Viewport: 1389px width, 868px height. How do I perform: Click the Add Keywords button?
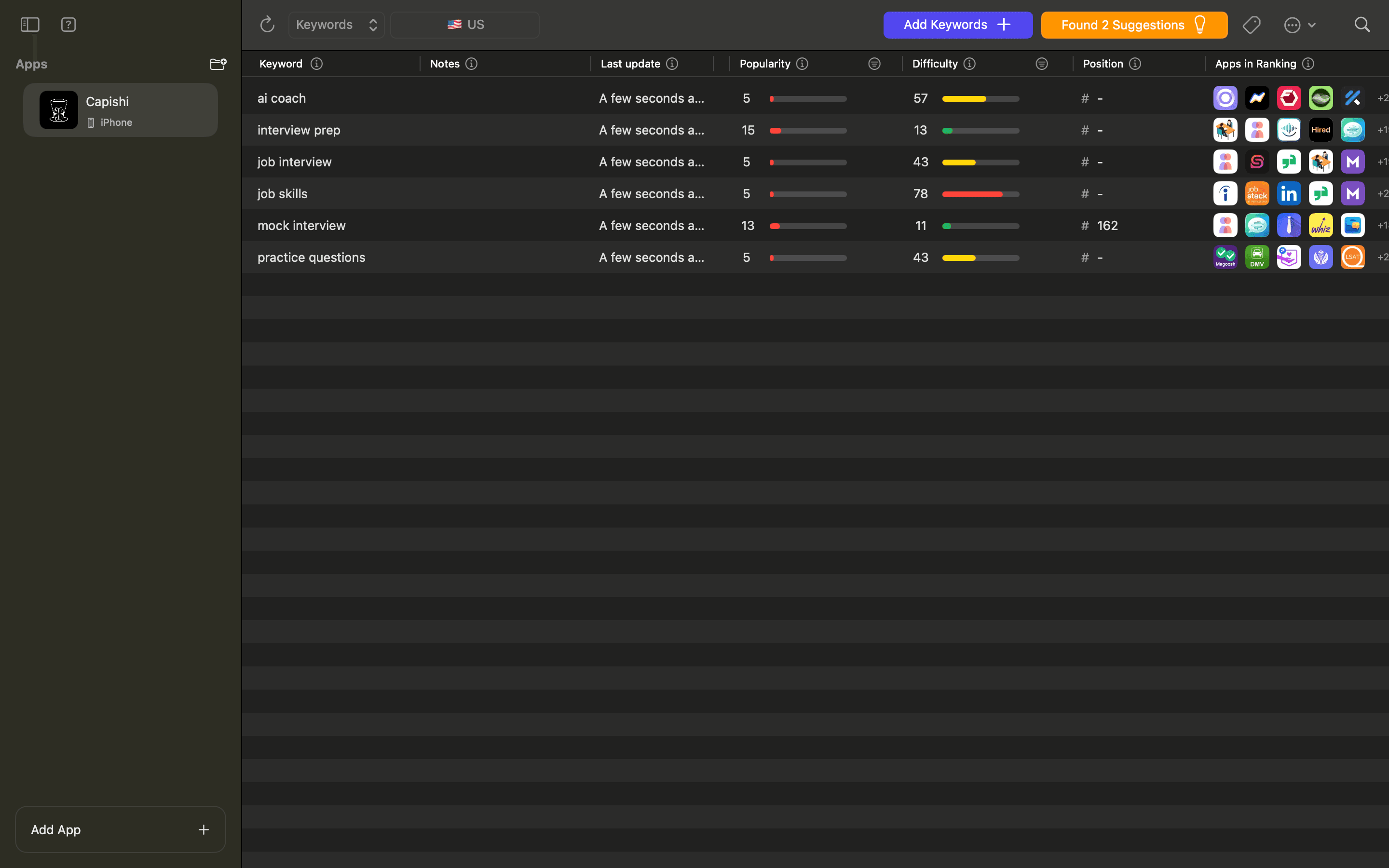click(x=957, y=25)
